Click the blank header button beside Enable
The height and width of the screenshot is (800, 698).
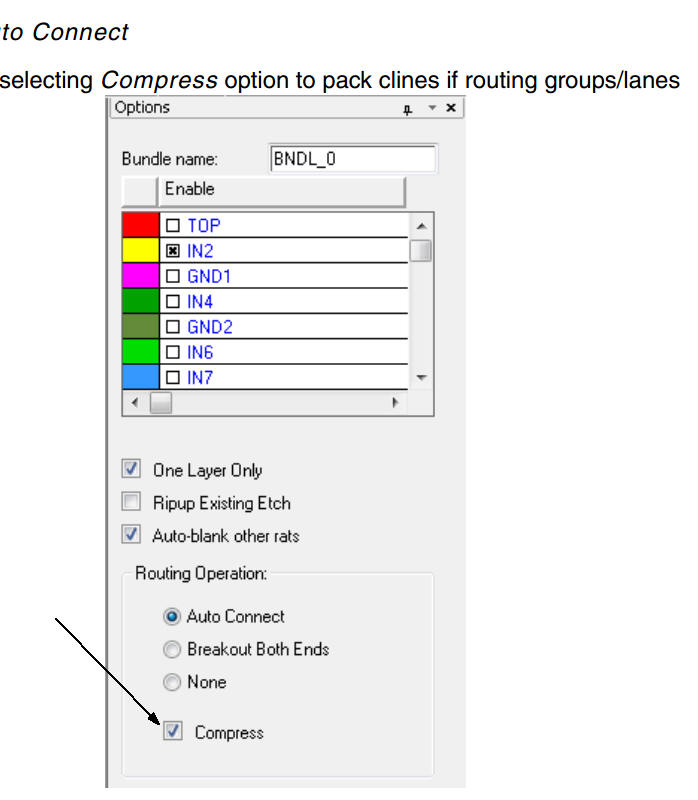(139, 189)
